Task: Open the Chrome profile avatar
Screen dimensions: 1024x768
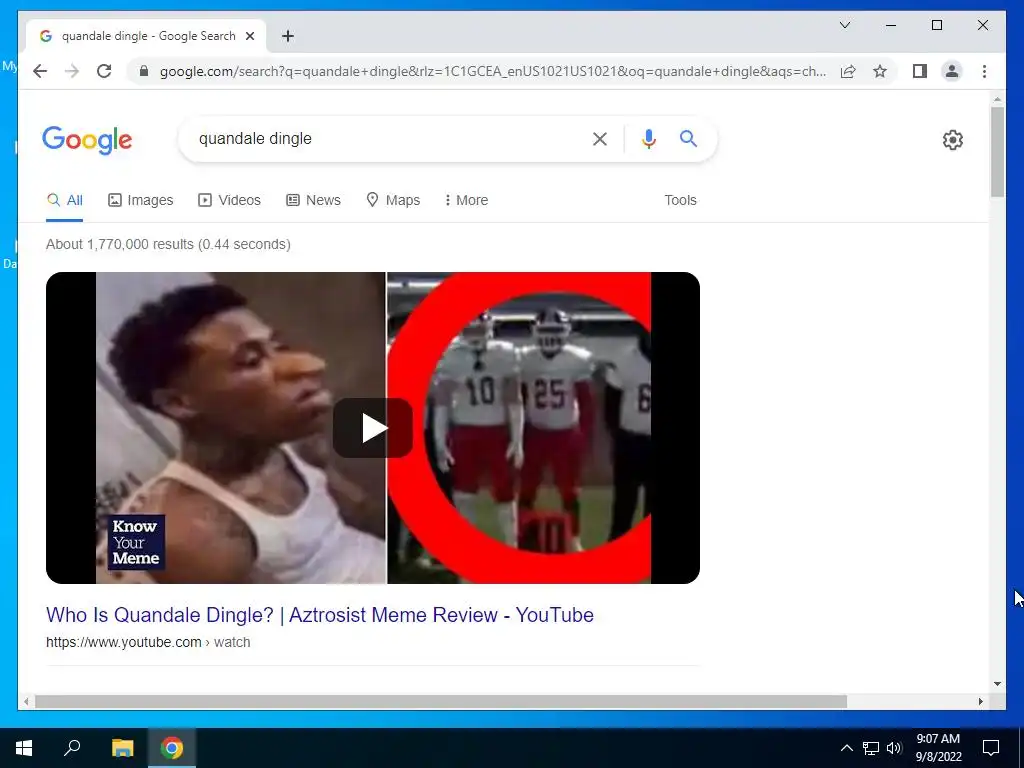Action: 952,71
